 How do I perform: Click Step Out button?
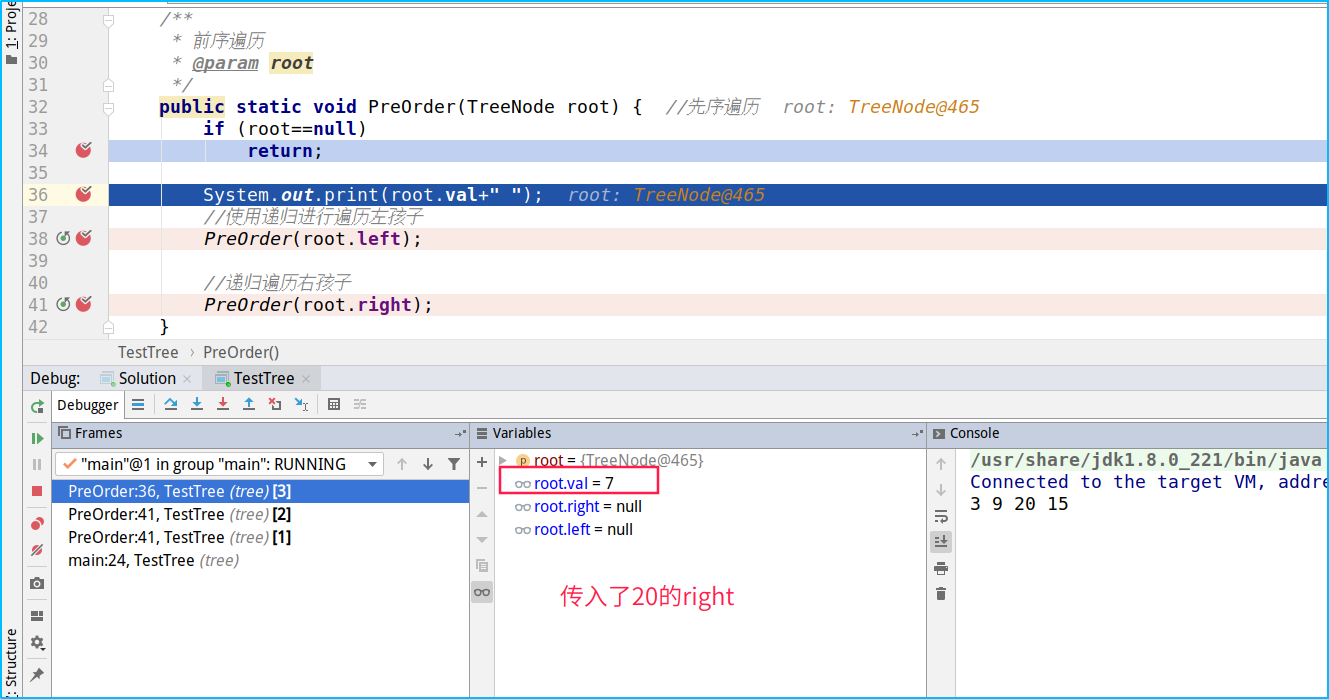pos(249,404)
